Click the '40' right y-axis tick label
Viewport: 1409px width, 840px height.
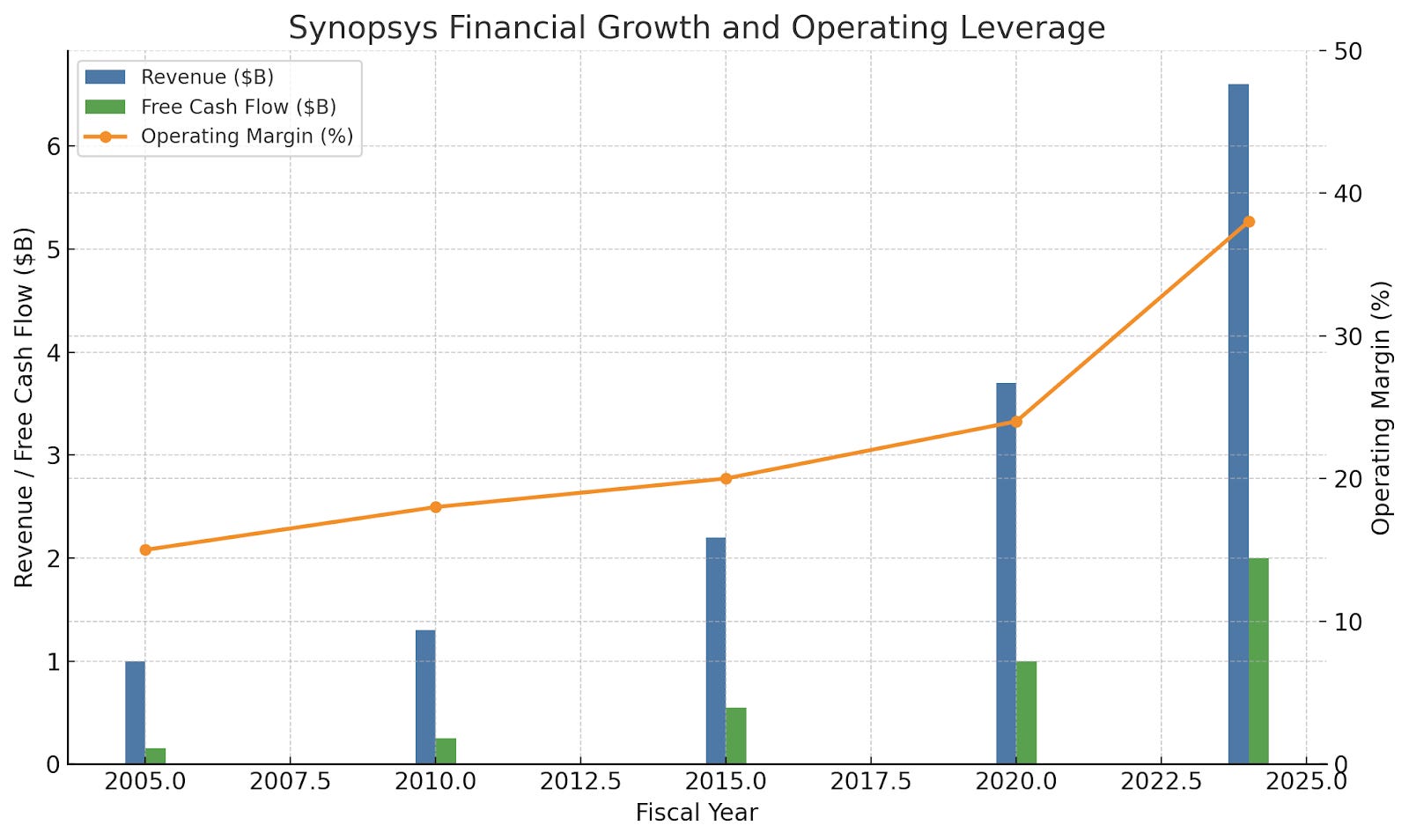(x=1348, y=194)
